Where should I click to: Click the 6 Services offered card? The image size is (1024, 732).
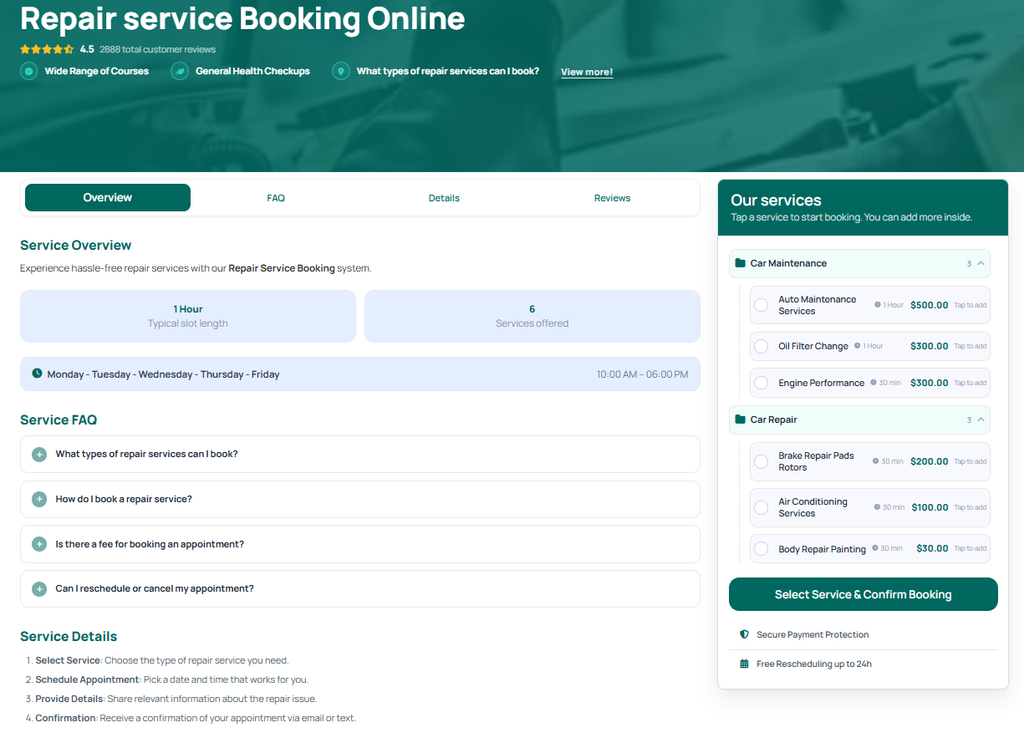[x=532, y=316]
